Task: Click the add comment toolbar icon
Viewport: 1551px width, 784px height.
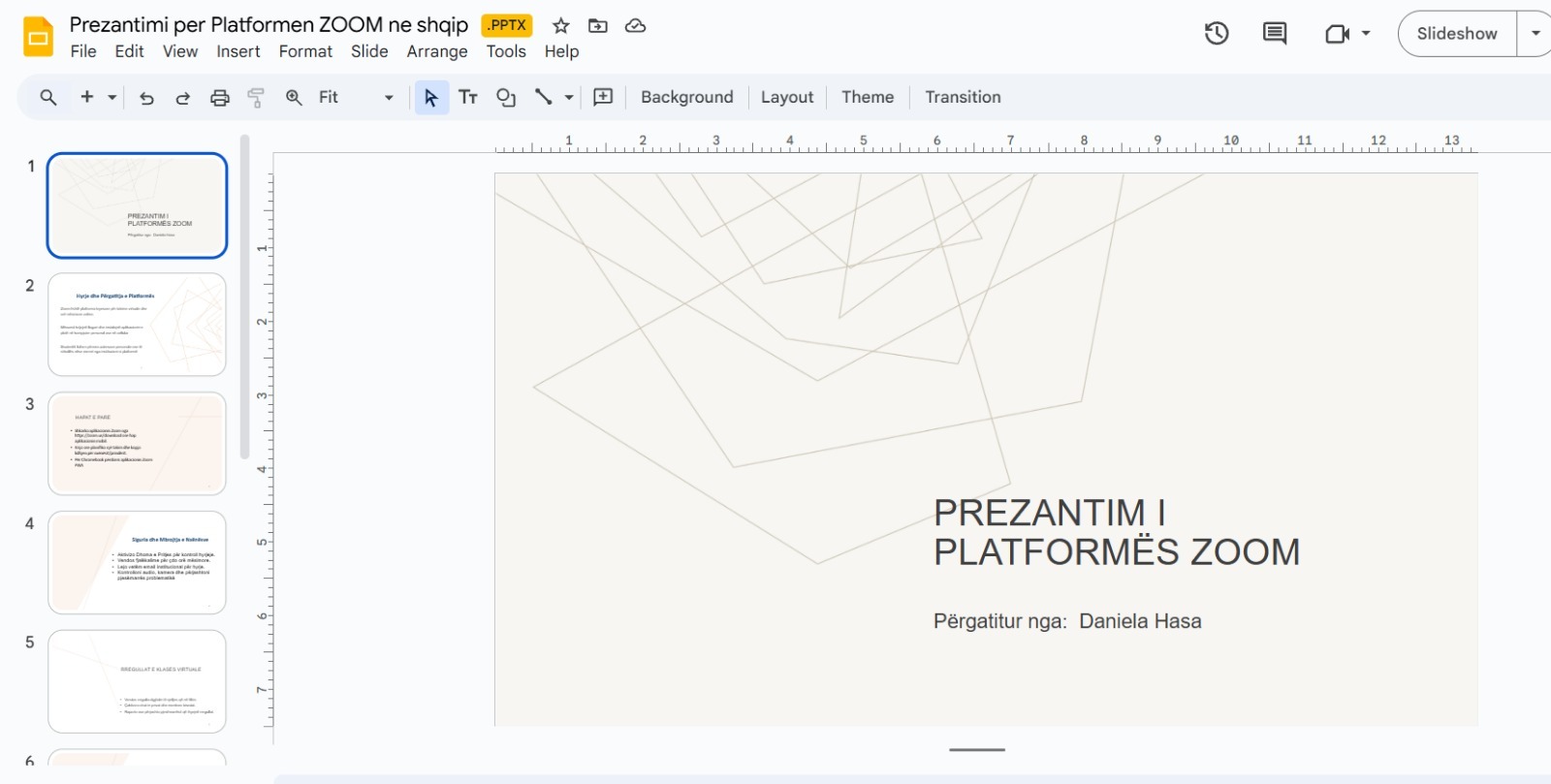Action: point(603,97)
